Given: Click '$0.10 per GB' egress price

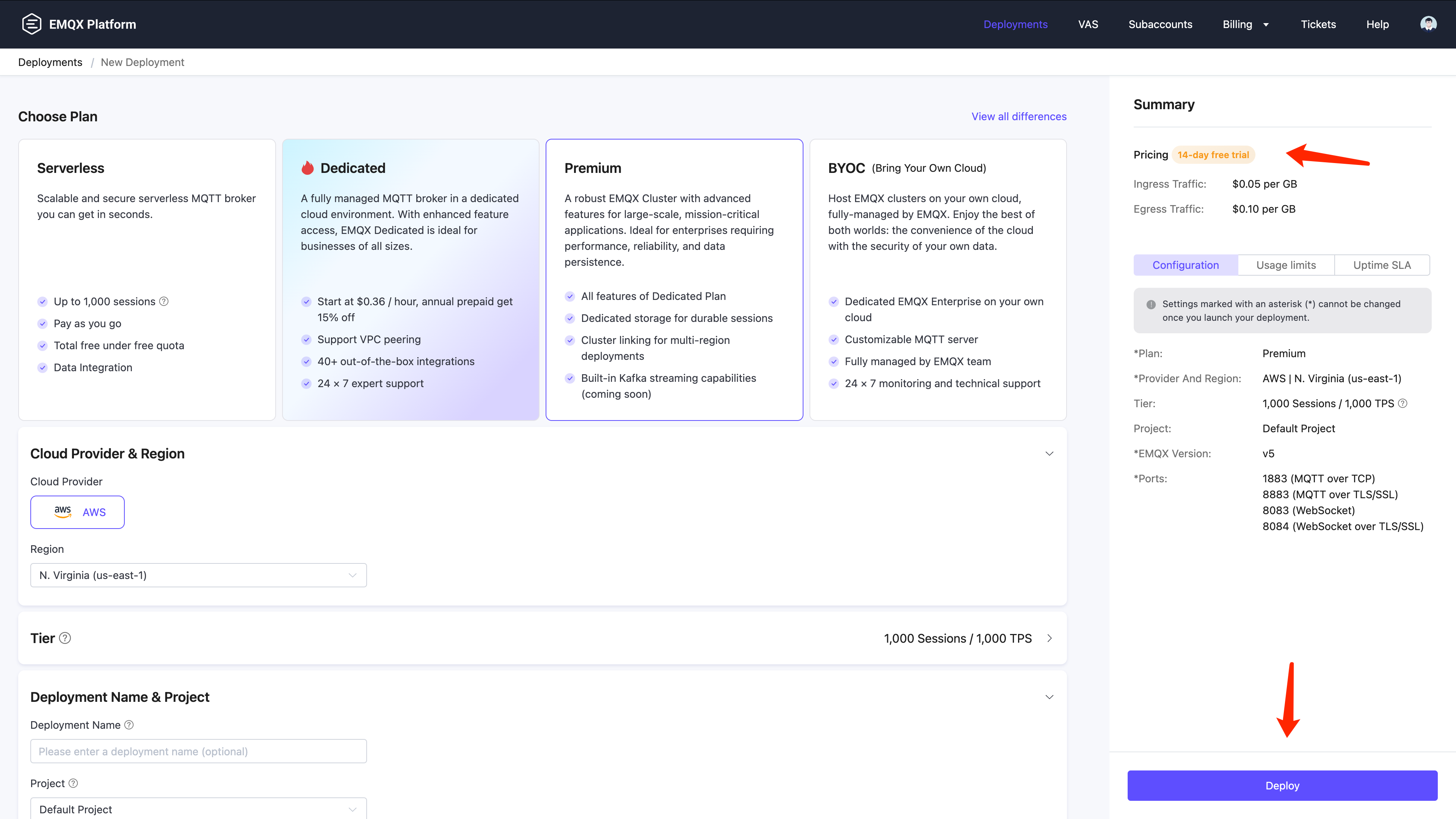Looking at the screenshot, I should [x=1264, y=209].
